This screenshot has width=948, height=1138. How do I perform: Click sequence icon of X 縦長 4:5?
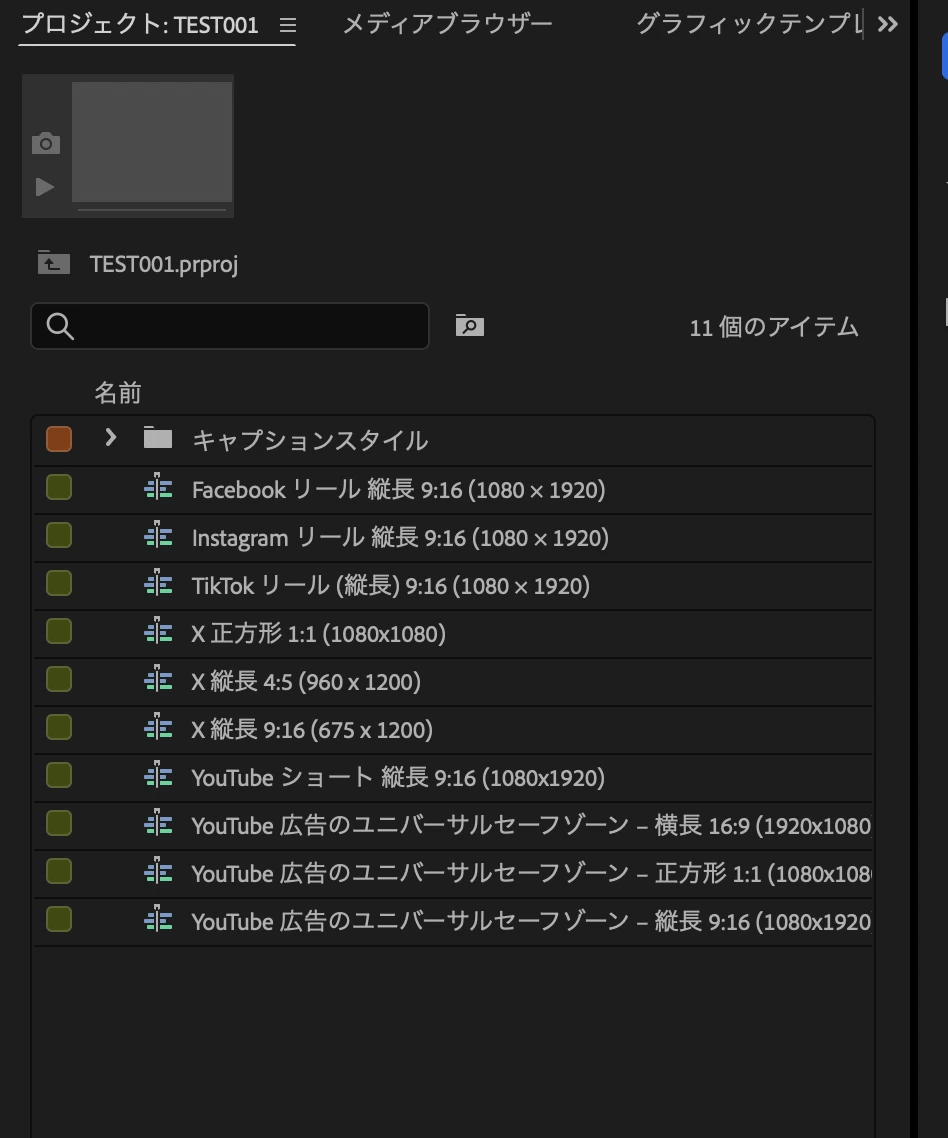click(158, 679)
